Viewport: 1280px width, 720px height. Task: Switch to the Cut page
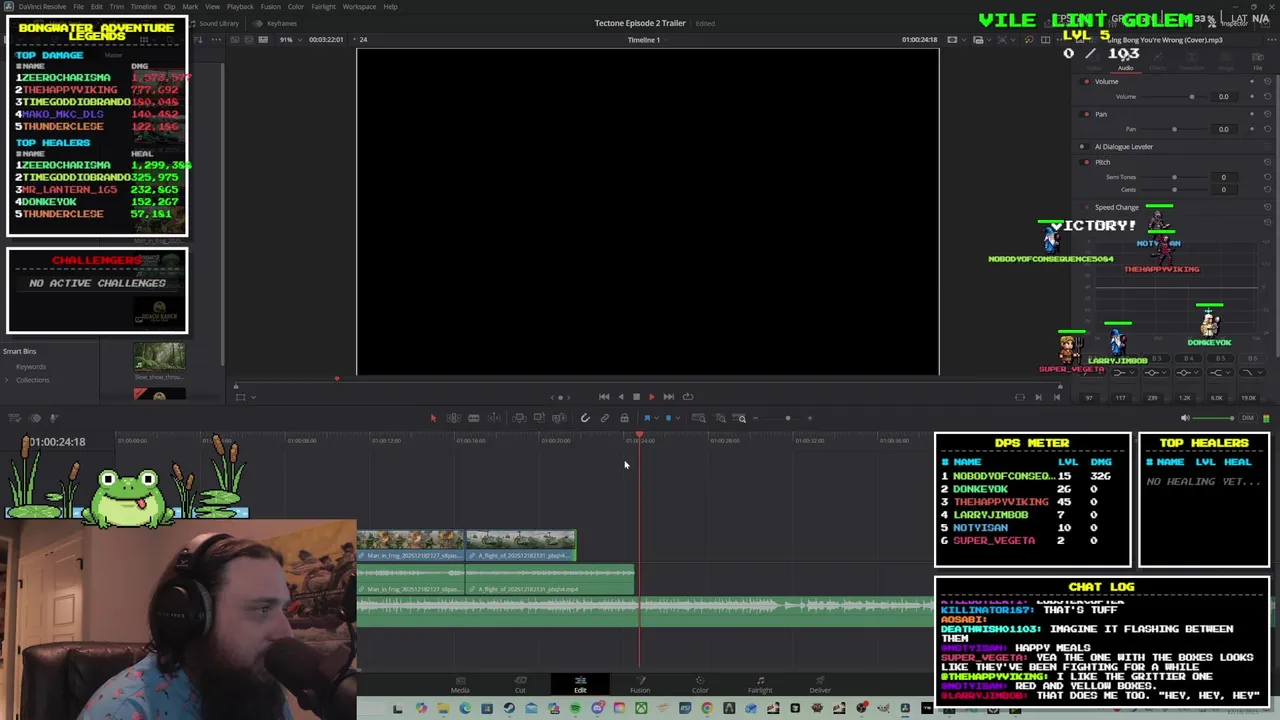(520, 684)
